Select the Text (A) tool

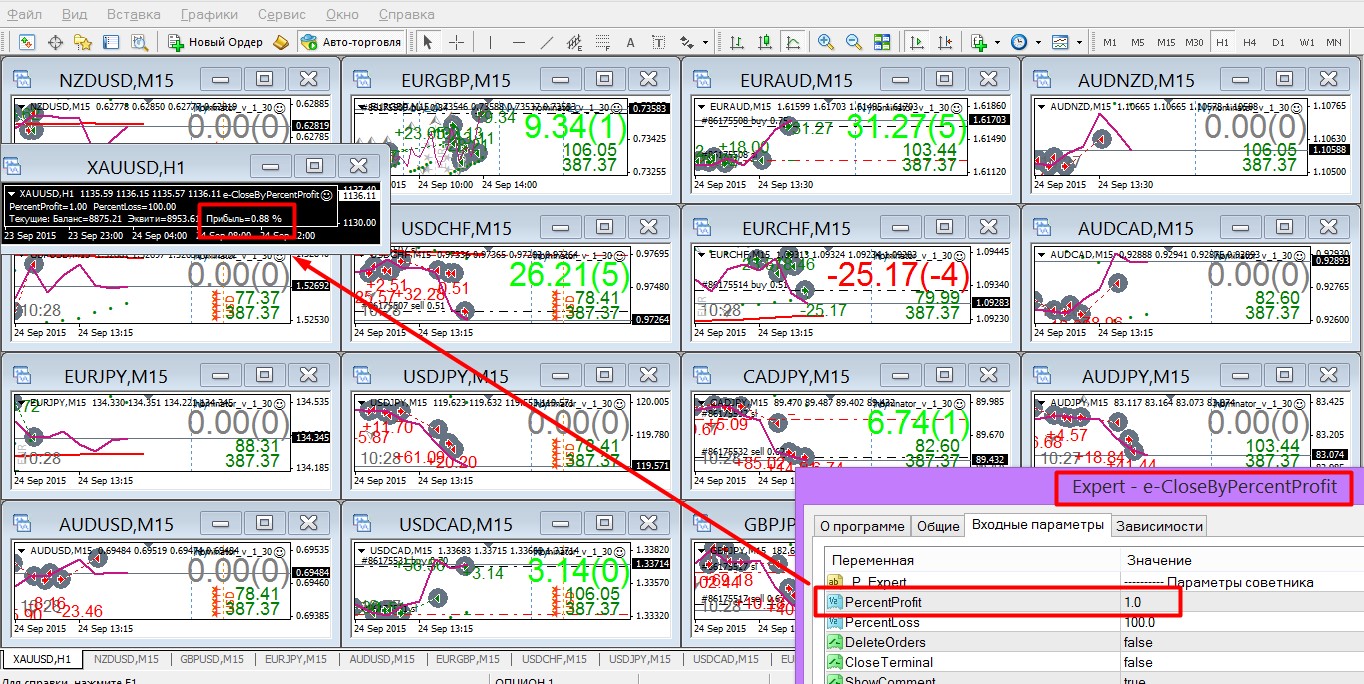(631, 42)
